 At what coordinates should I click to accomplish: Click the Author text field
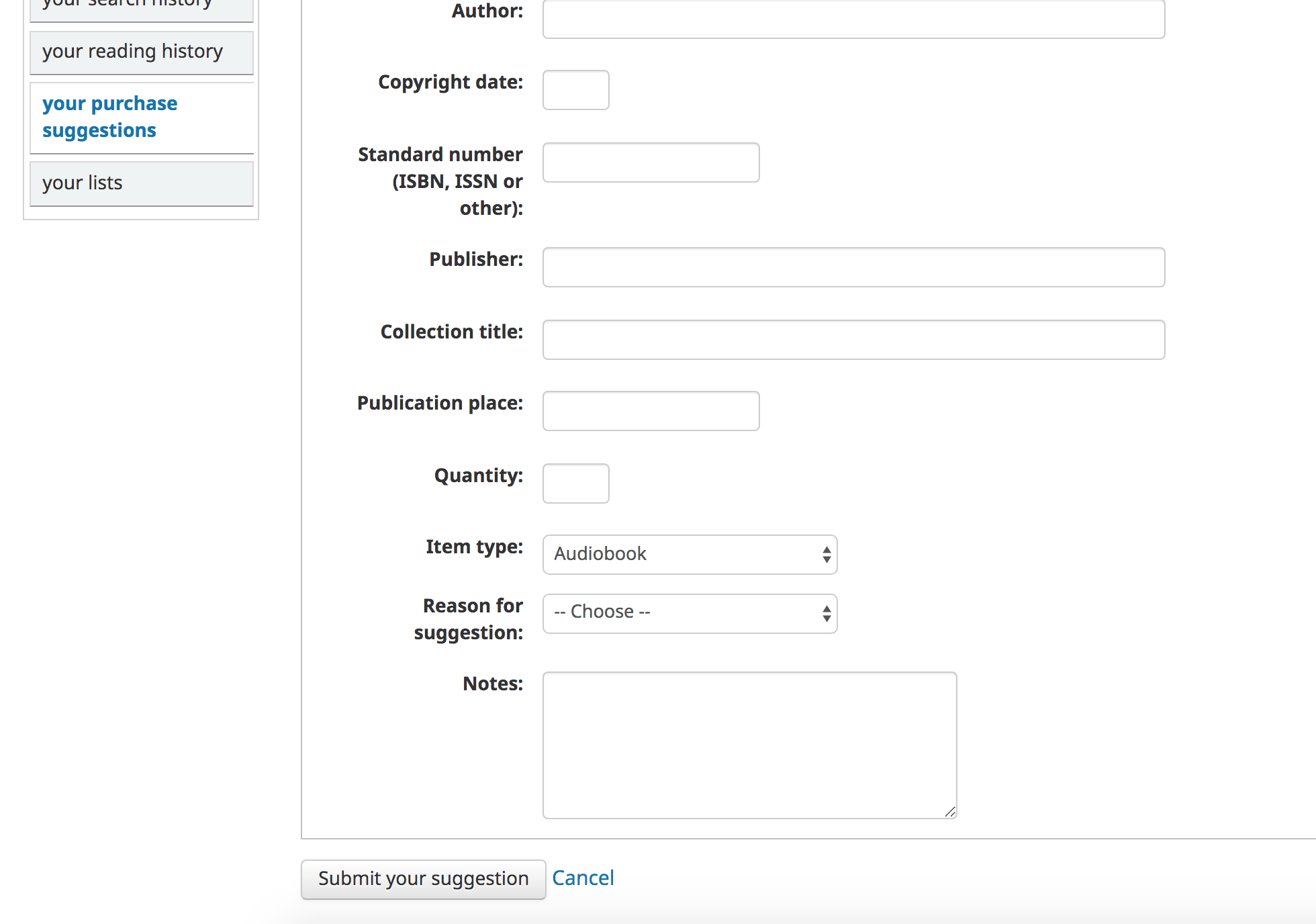click(x=853, y=19)
